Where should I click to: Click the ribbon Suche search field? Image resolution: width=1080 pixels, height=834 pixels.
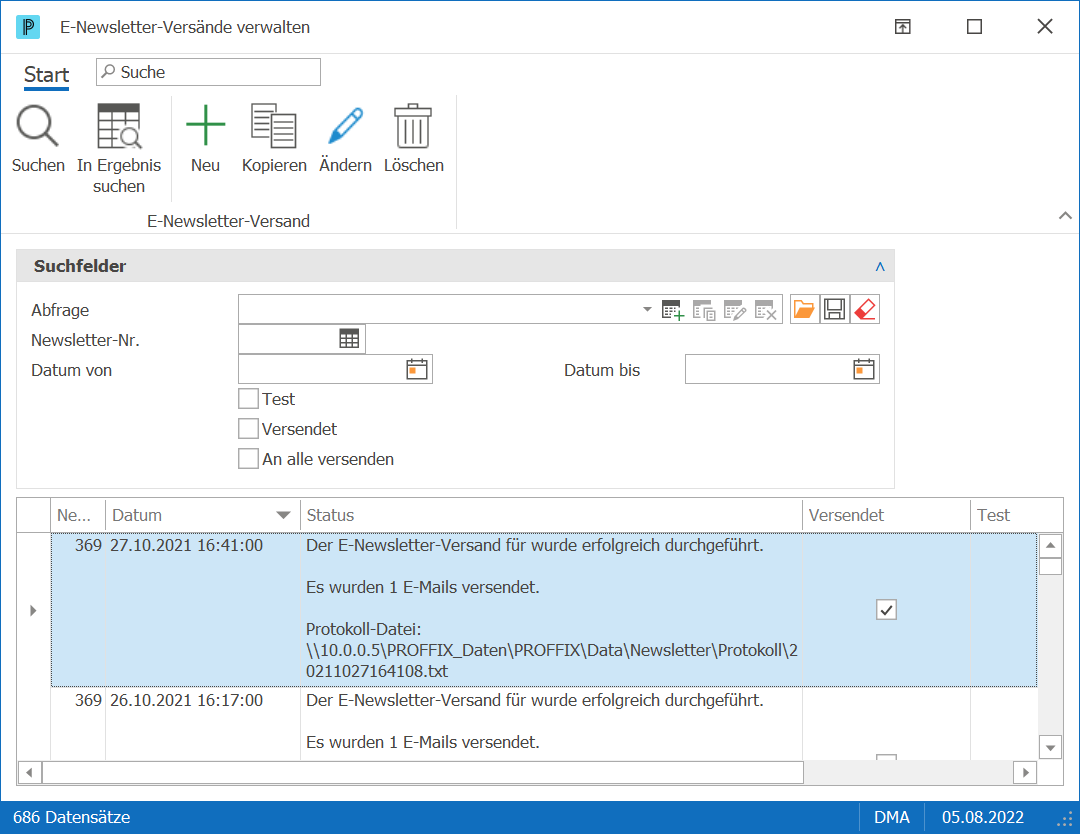pos(208,72)
